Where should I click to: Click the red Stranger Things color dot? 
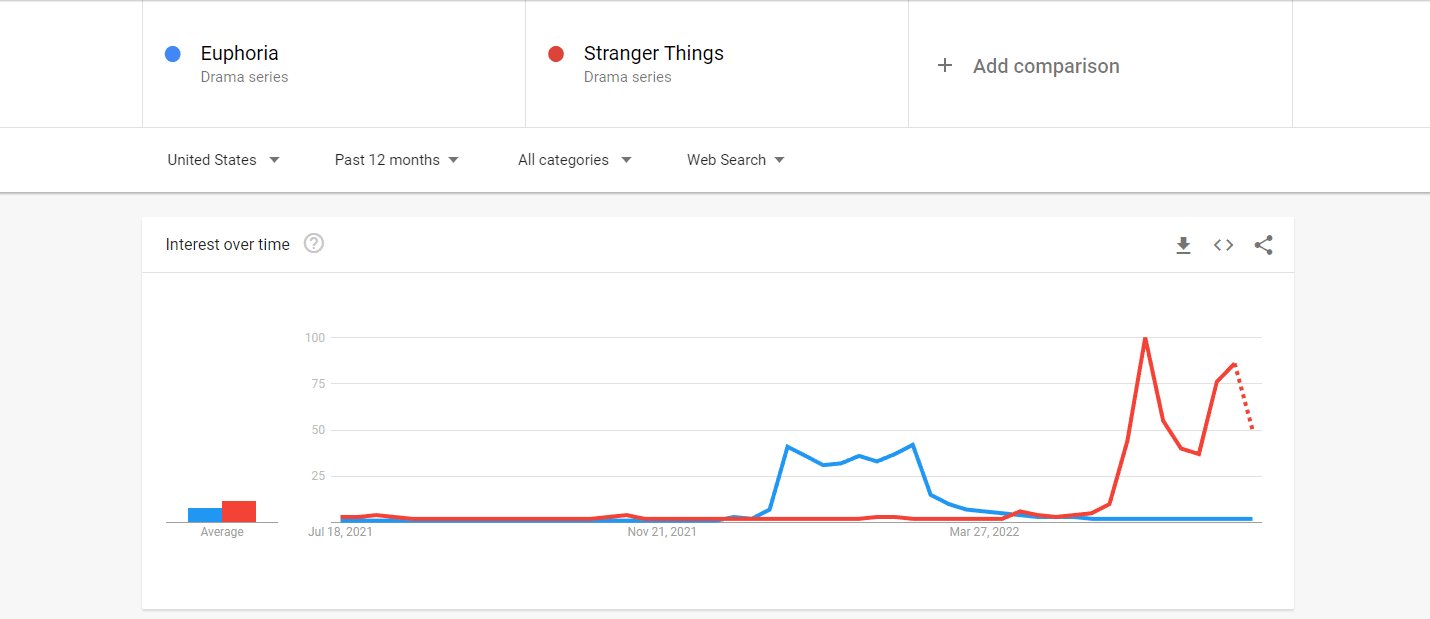(556, 54)
